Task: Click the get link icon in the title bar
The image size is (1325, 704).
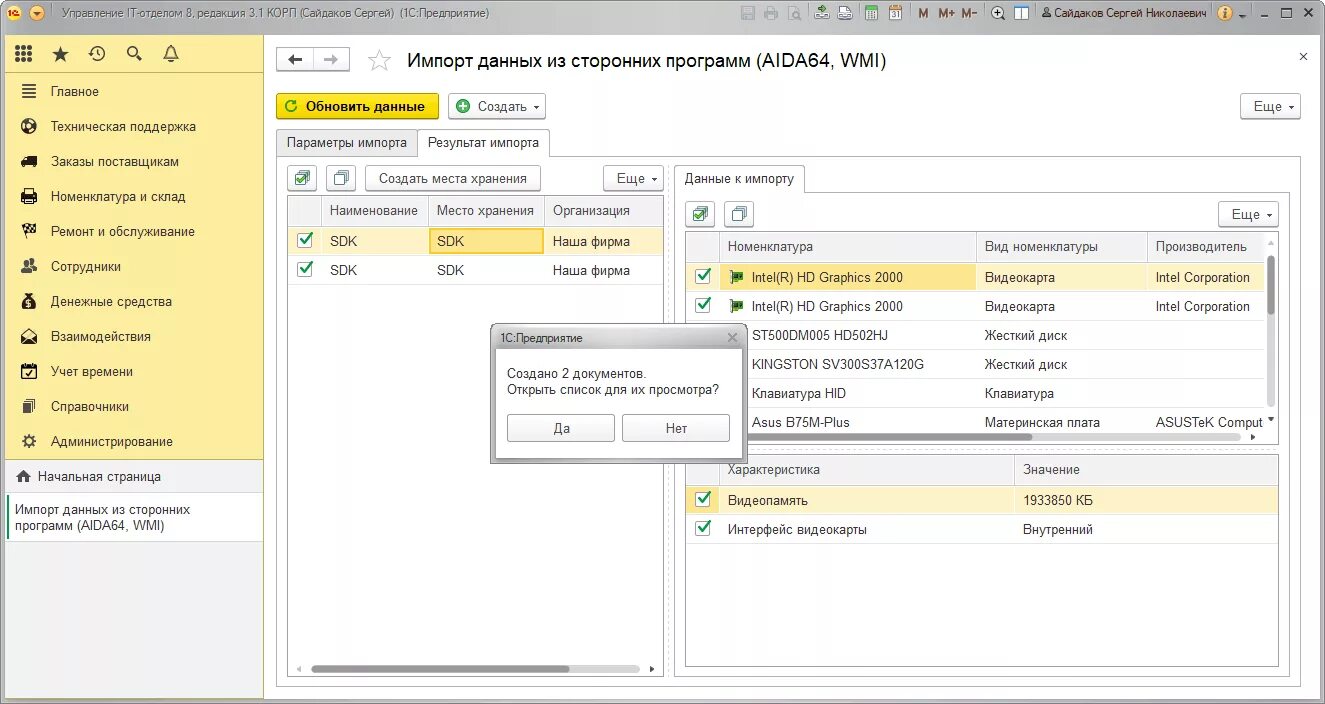Action: 821,13
